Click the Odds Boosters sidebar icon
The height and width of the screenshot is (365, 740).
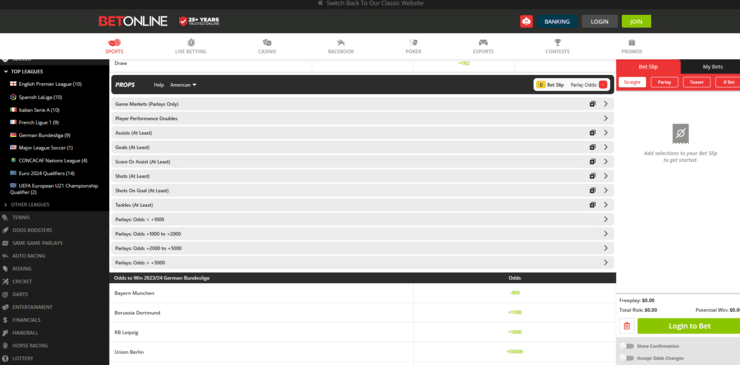pos(5,230)
